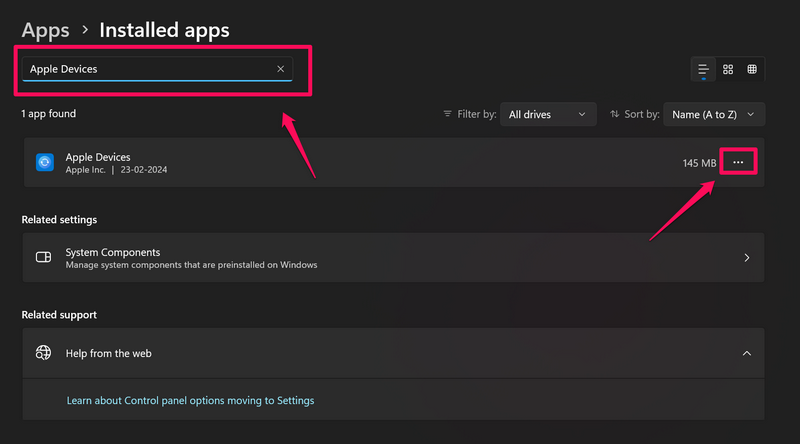This screenshot has height=444, width=800.
Task: Click the globe icon beside Help from the web
Action: click(x=44, y=353)
